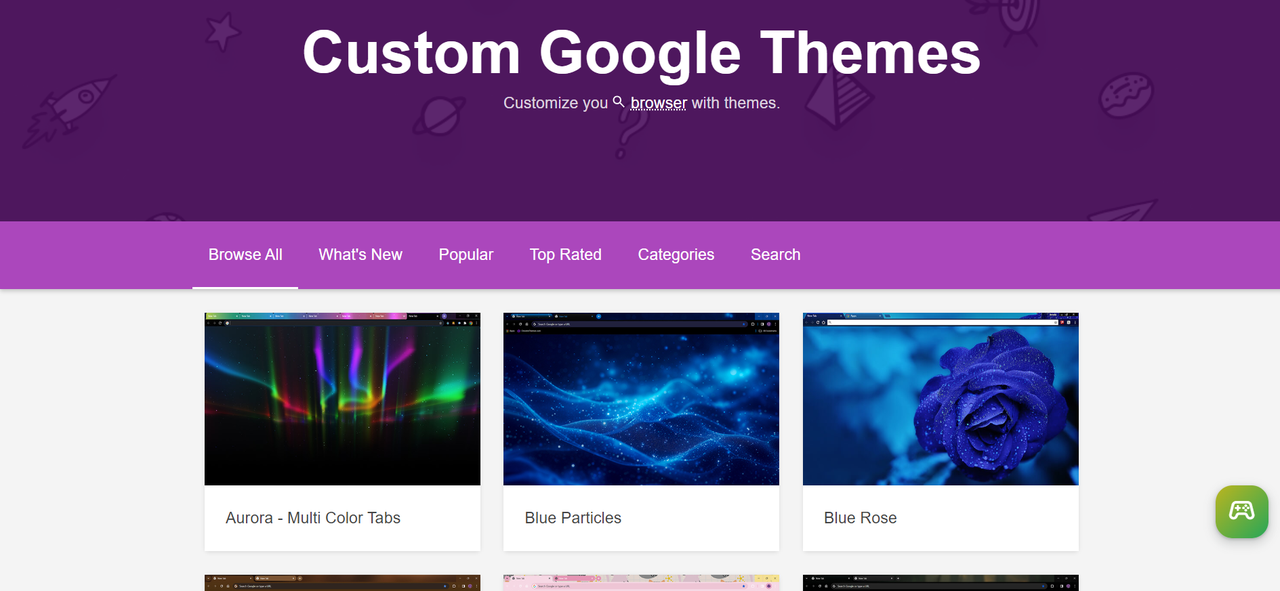Open the Blue Particles theme title
This screenshot has width=1280, height=591.
coord(573,518)
